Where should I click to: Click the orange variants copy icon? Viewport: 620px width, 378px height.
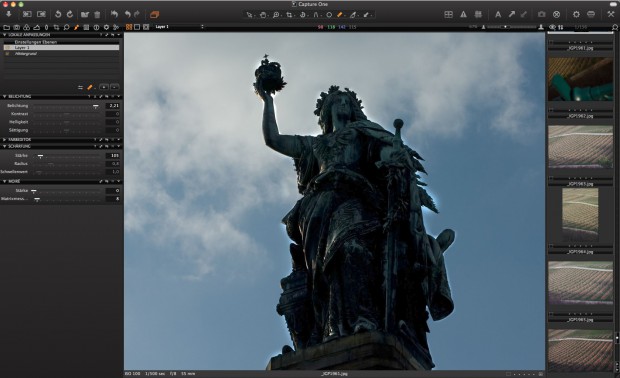[154, 15]
